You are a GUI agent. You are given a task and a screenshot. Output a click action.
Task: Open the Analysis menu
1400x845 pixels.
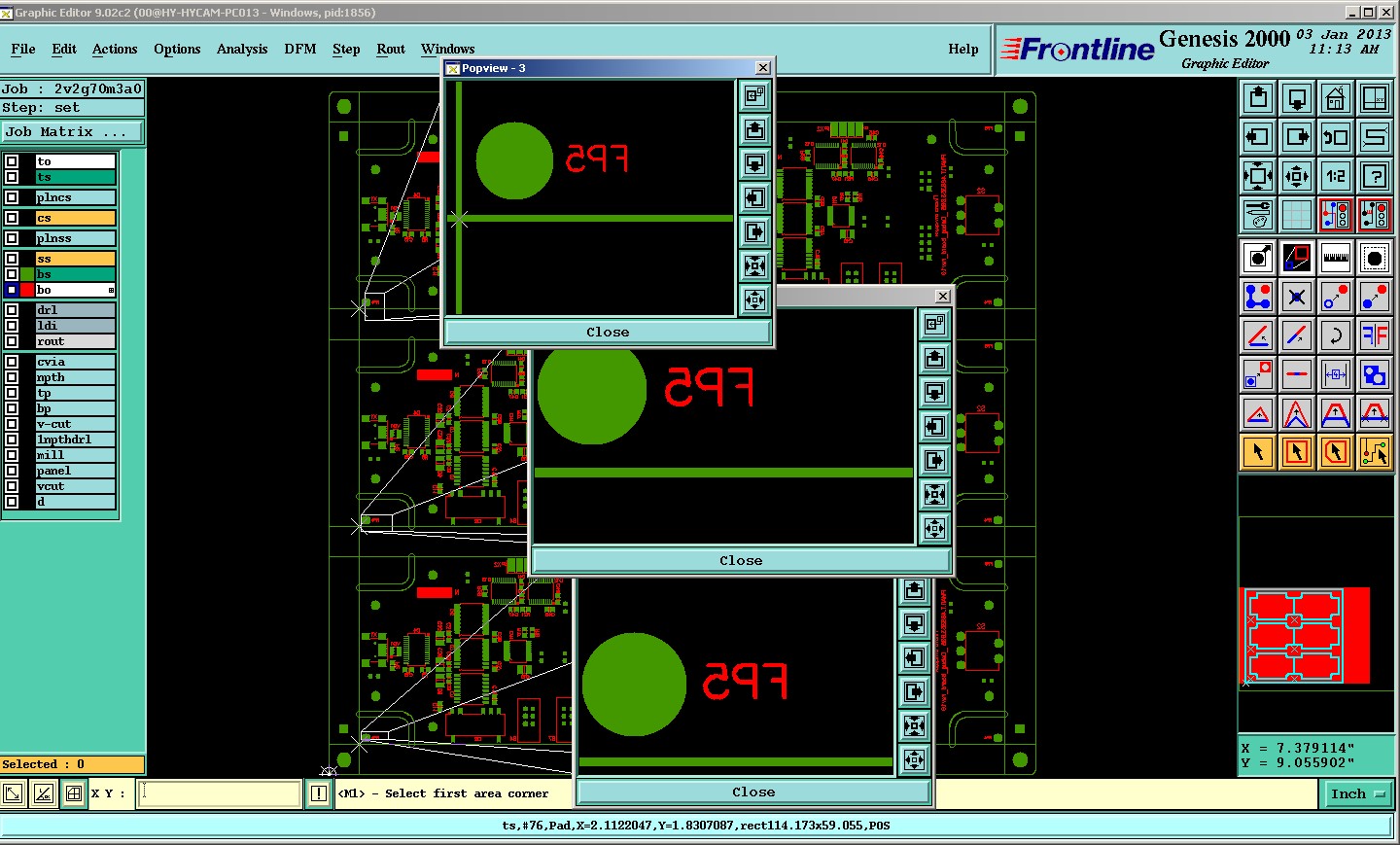point(242,49)
